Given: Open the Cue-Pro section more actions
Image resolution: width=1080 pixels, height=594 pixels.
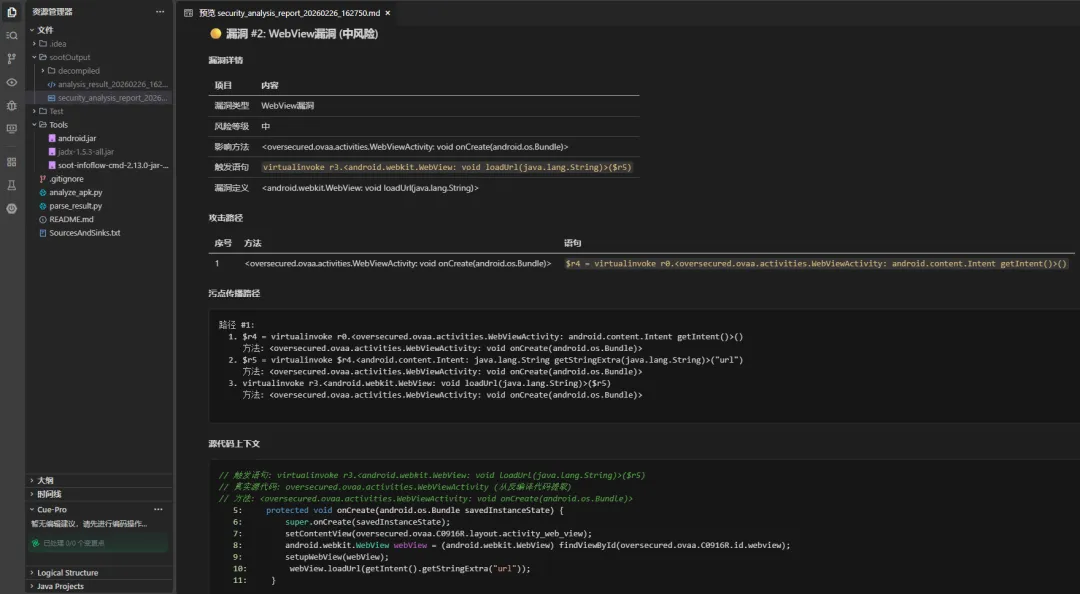Looking at the screenshot, I should (x=158, y=509).
